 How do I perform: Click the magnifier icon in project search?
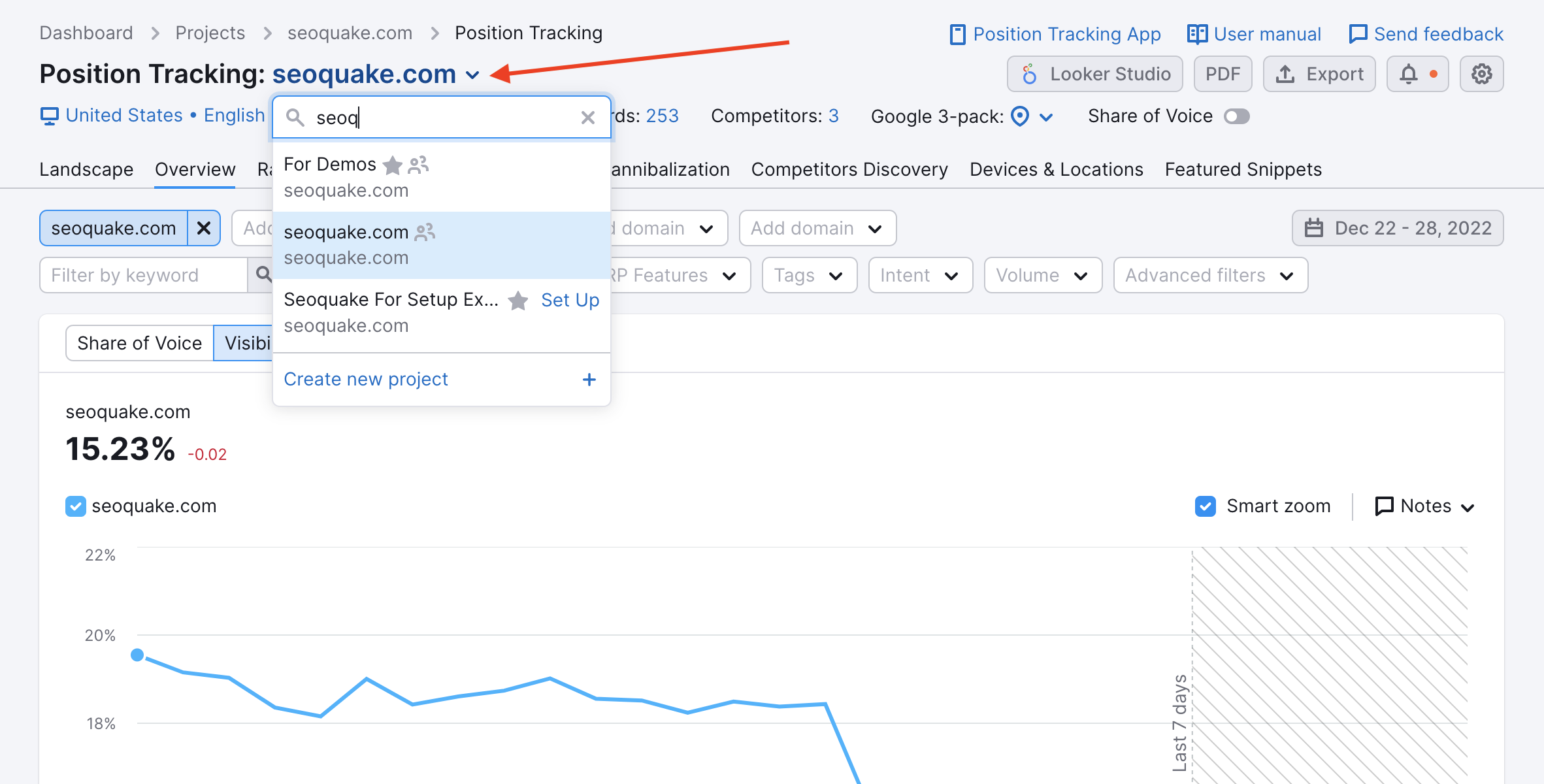[295, 118]
